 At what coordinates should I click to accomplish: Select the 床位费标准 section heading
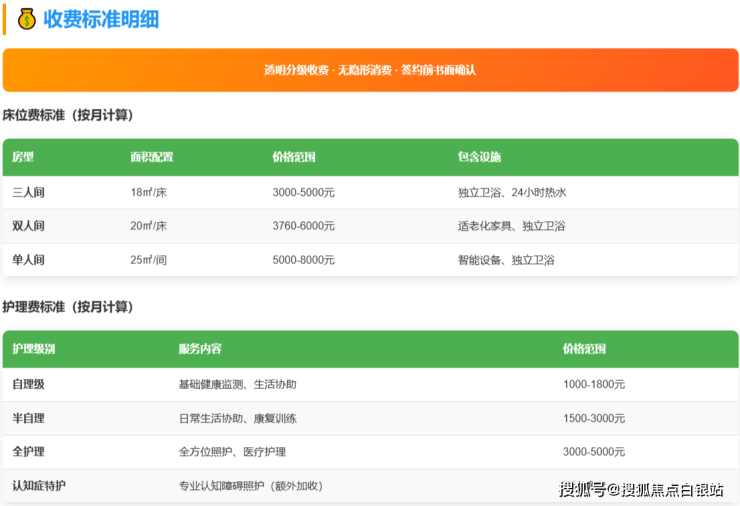(68, 115)
